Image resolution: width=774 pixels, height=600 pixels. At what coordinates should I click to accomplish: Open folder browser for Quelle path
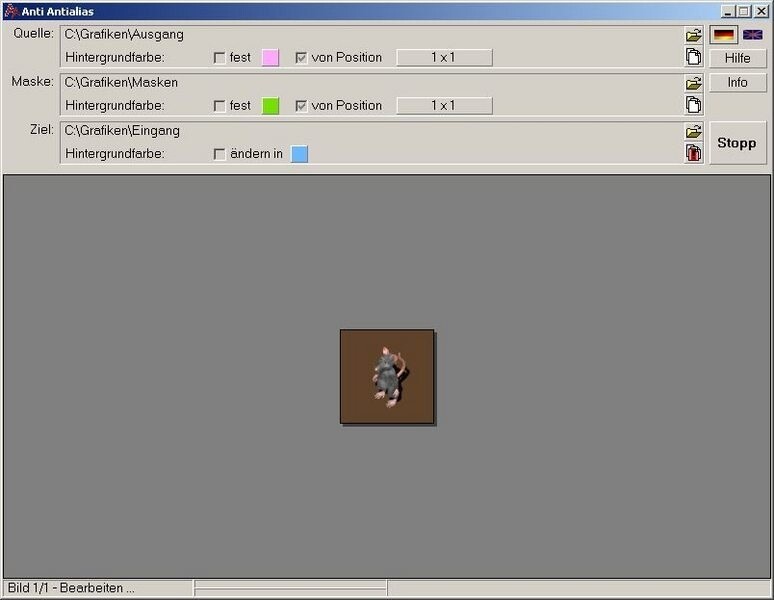pos(694,35)
